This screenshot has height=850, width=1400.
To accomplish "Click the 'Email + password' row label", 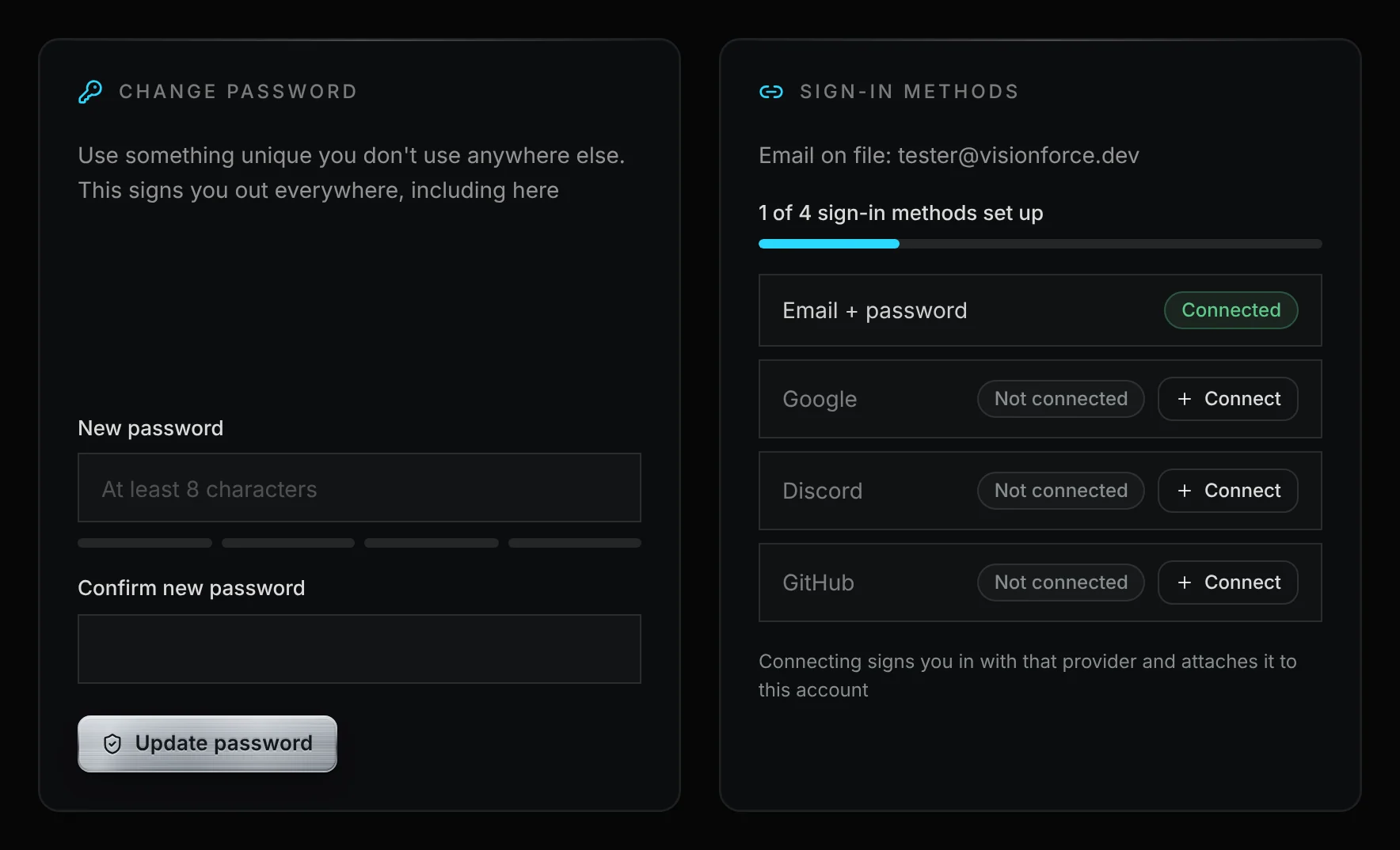I will [x=875, y=310].
